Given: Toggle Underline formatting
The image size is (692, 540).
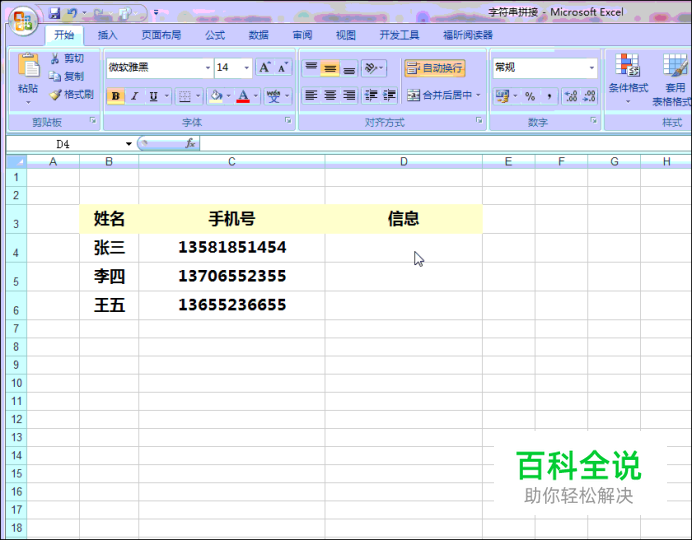Looking at the screenshot, I should (153, 96).
